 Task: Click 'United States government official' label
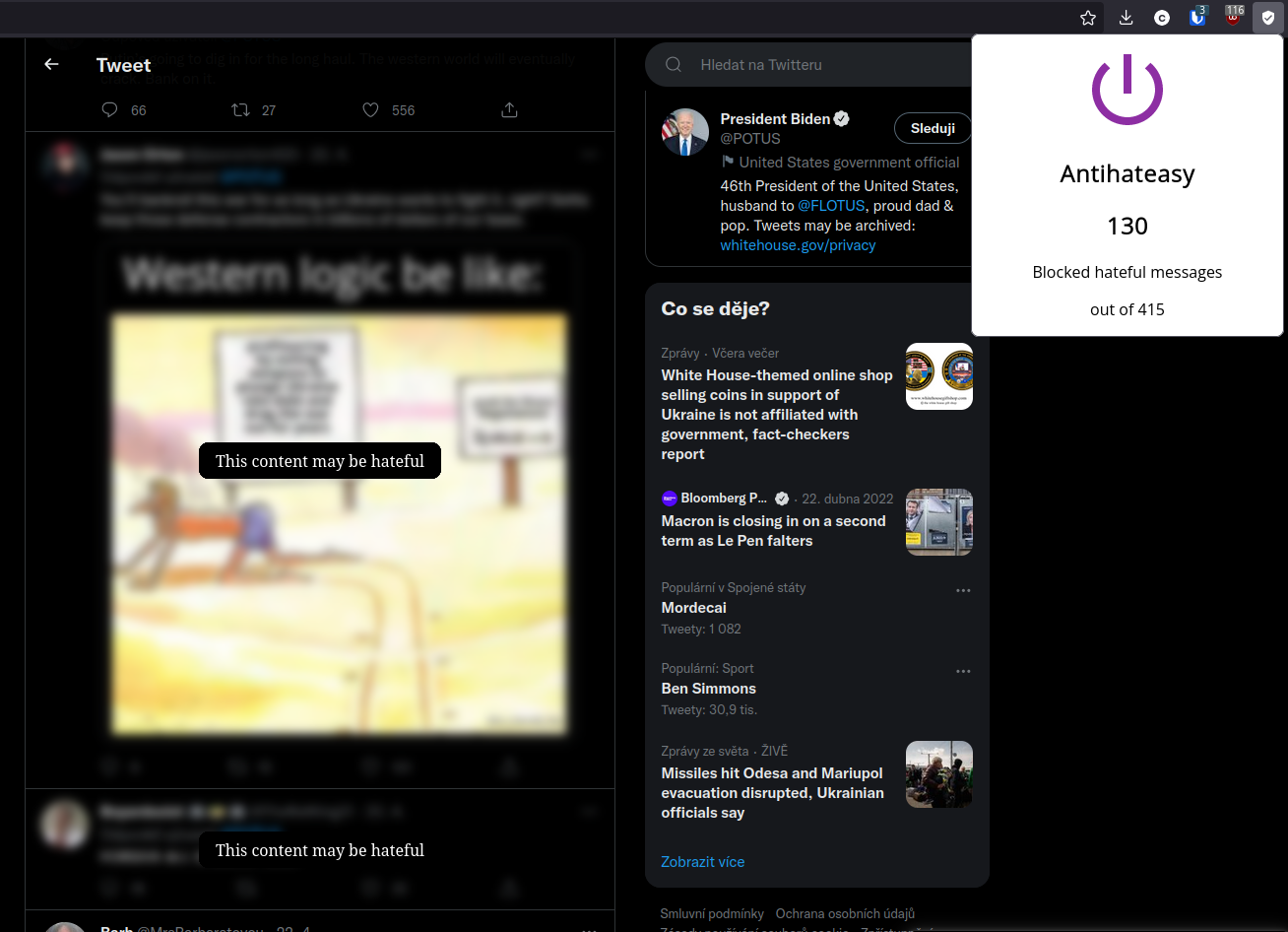tap(849, 163)
